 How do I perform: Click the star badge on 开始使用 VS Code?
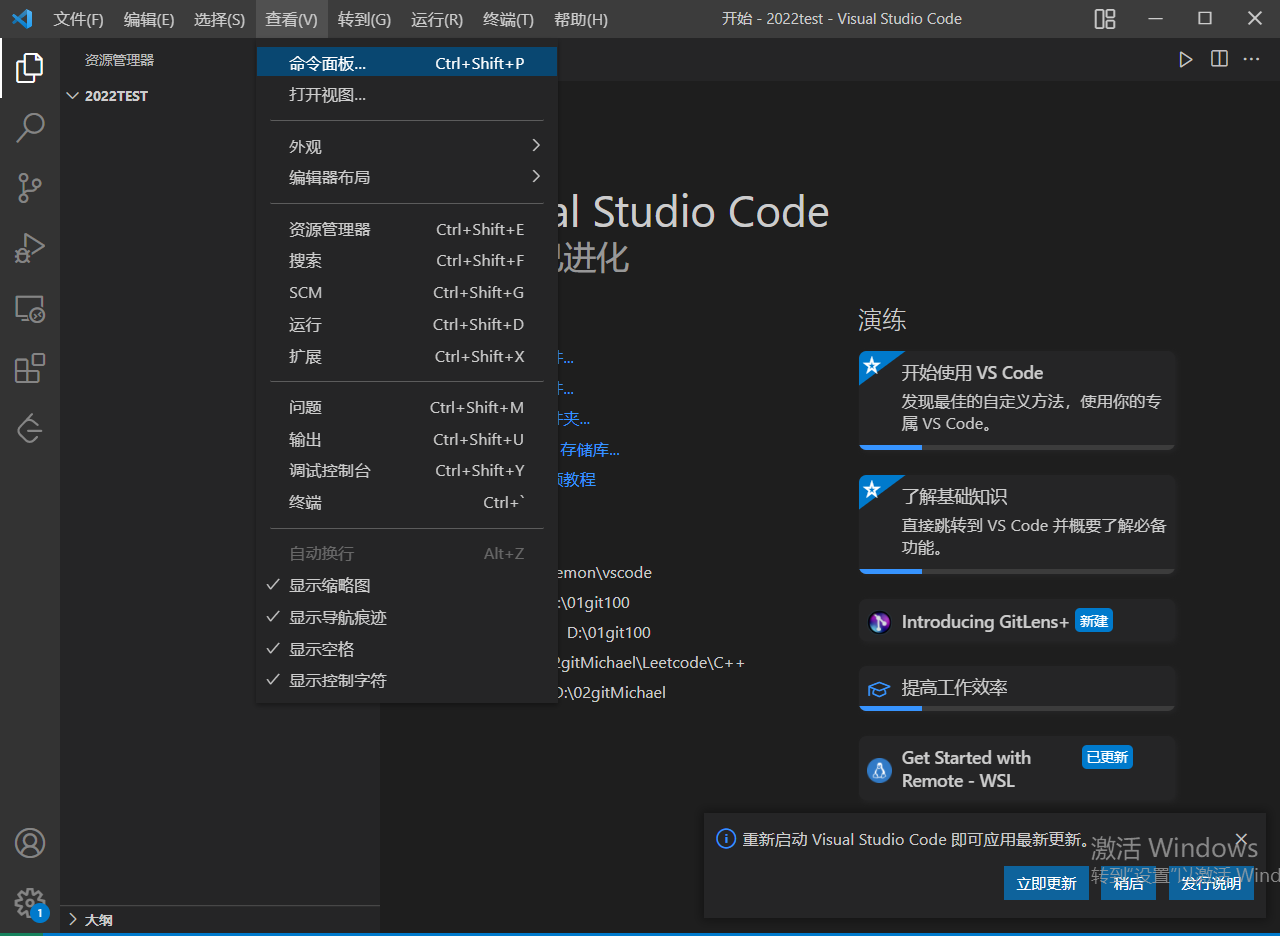click(x=872, y=365)
